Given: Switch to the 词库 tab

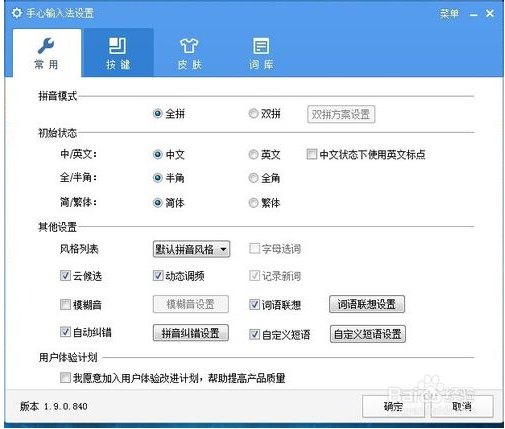Looking at the screenshot, I should tap(261, 53).
